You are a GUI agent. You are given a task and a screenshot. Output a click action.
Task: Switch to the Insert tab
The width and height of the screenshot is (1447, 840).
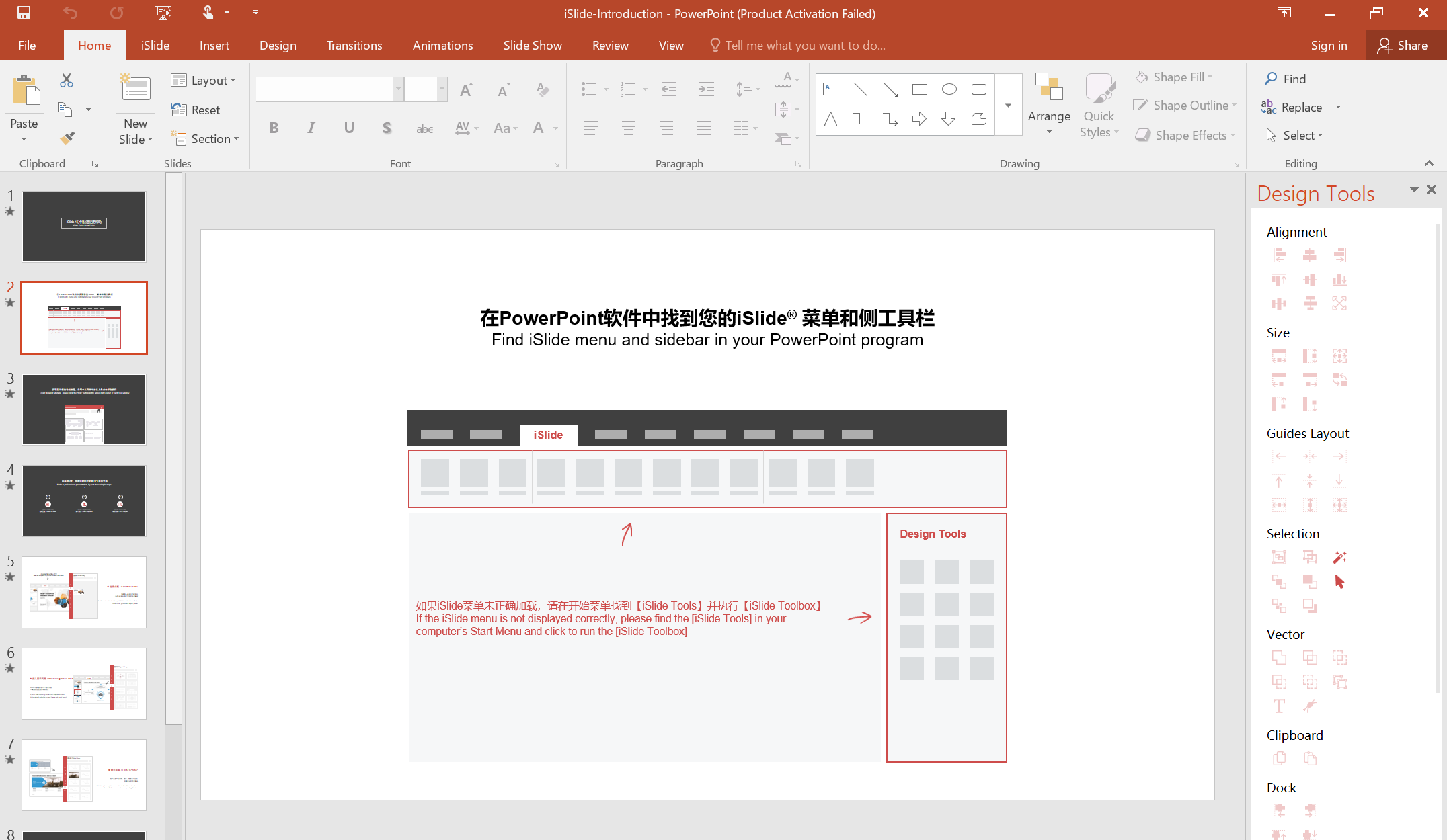pyautogui.click(x=214, y=46)
